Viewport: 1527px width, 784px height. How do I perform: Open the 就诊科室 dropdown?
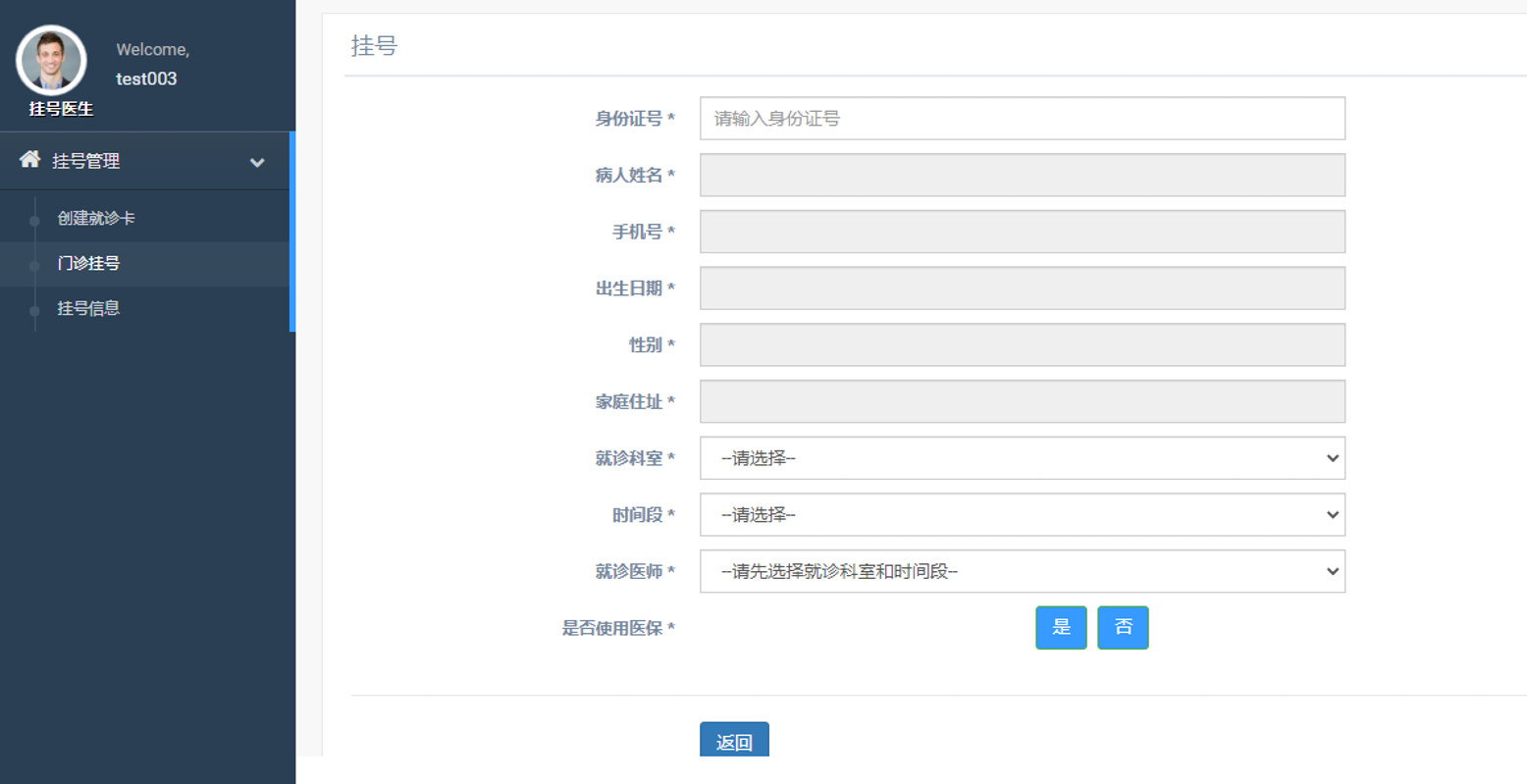(1022, 458)
